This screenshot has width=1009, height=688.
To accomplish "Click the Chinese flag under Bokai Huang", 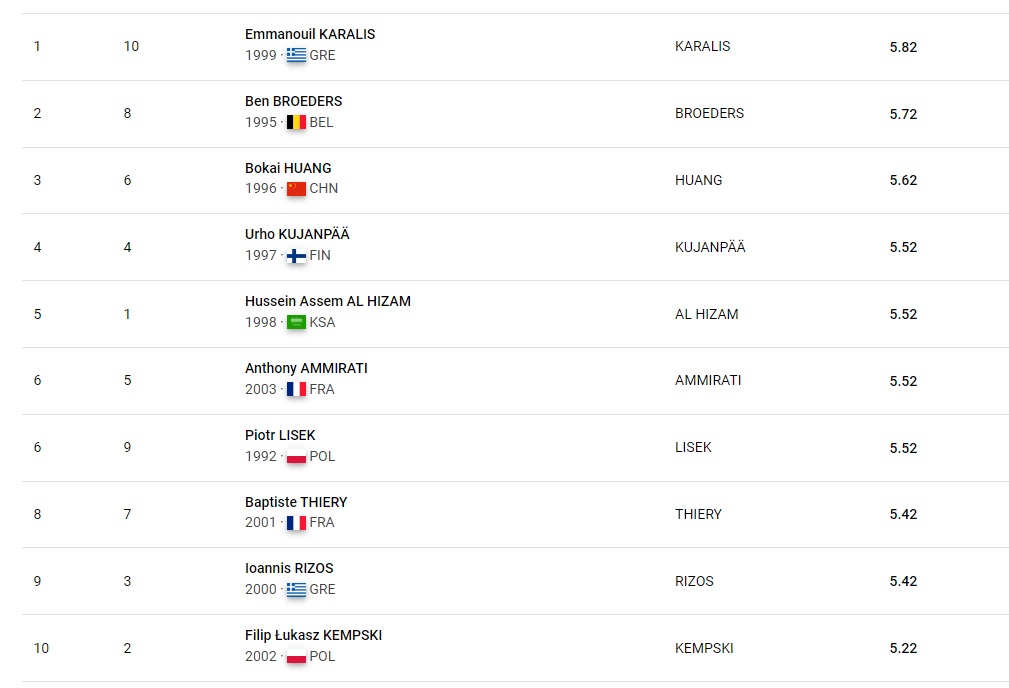I will (x=296, y=188).
